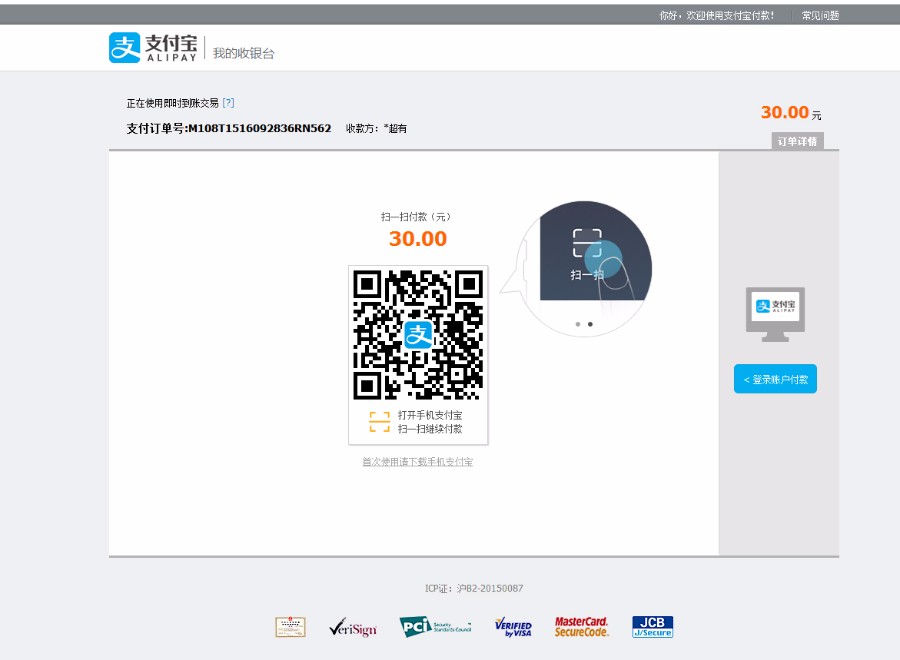Click the VeriSign badge
This screenshot has width=900, height=660.
353,627
